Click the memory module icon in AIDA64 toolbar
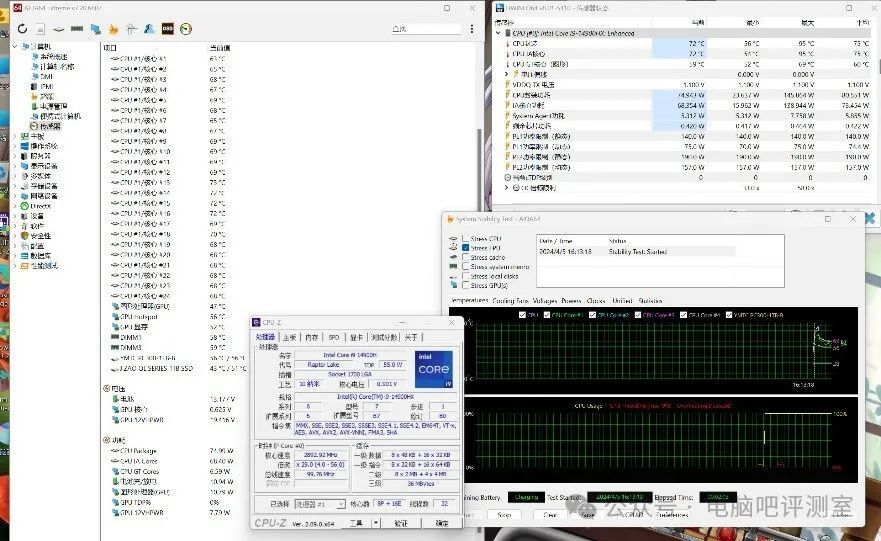Screen dimensions: 881x541 (x=77, y=28)
